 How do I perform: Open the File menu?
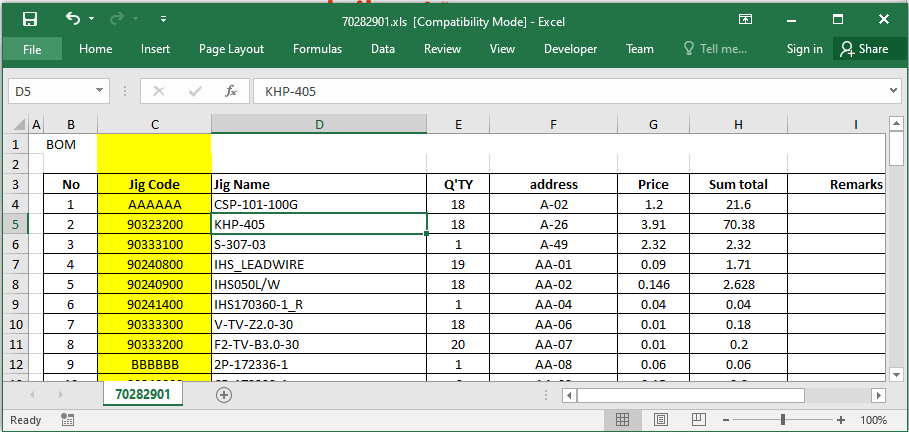click(x=32, y=49)
